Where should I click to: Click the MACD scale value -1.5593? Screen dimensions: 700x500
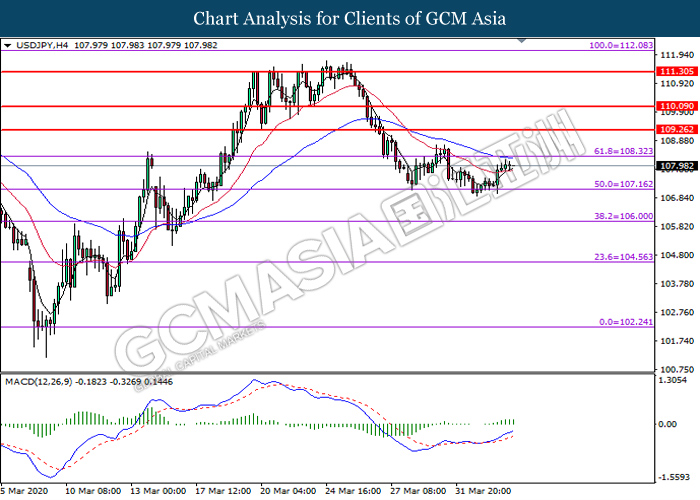click(673, 477)
